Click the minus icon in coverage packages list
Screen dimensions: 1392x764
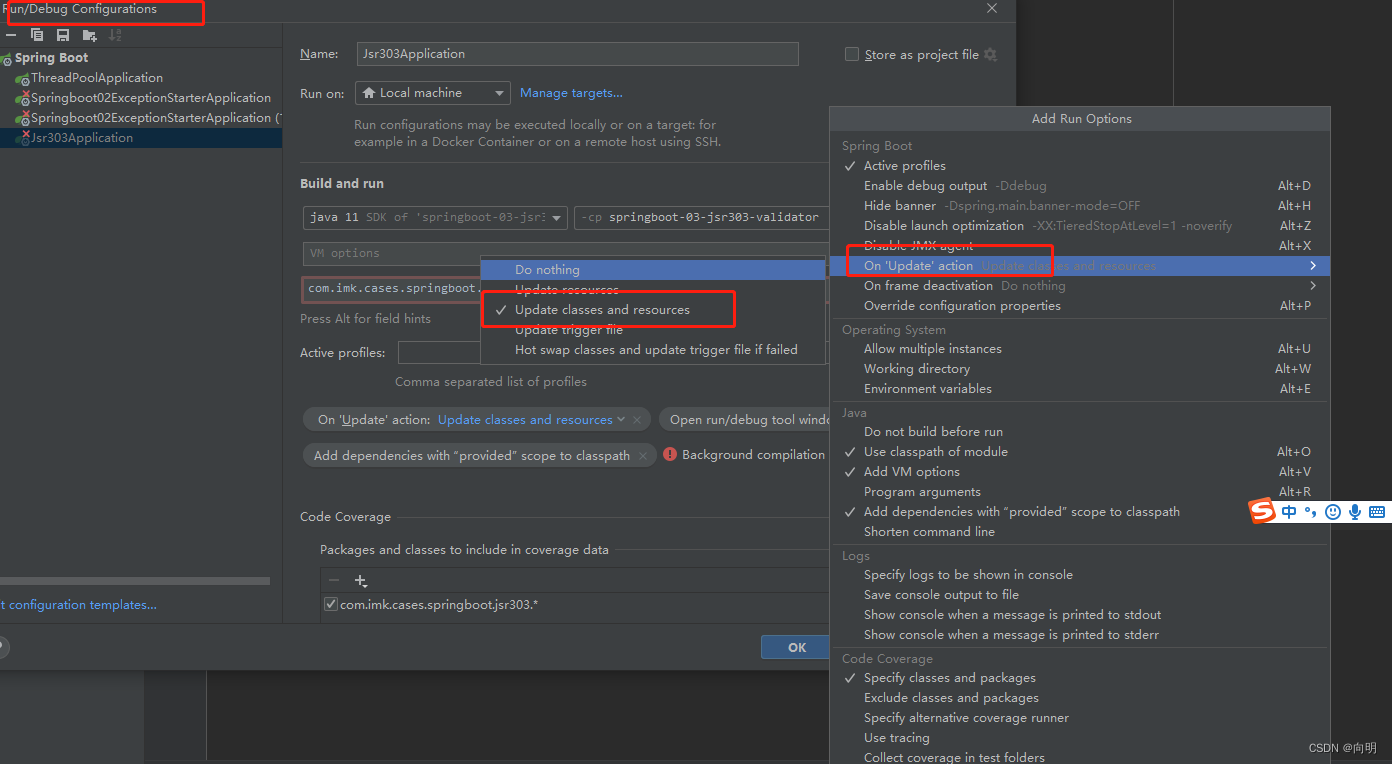coord(334,581)
